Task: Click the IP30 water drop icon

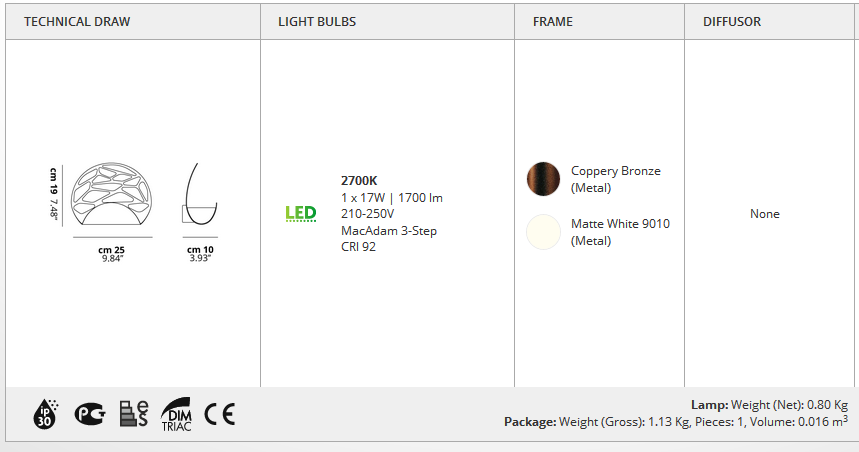Action: [46, 414]
